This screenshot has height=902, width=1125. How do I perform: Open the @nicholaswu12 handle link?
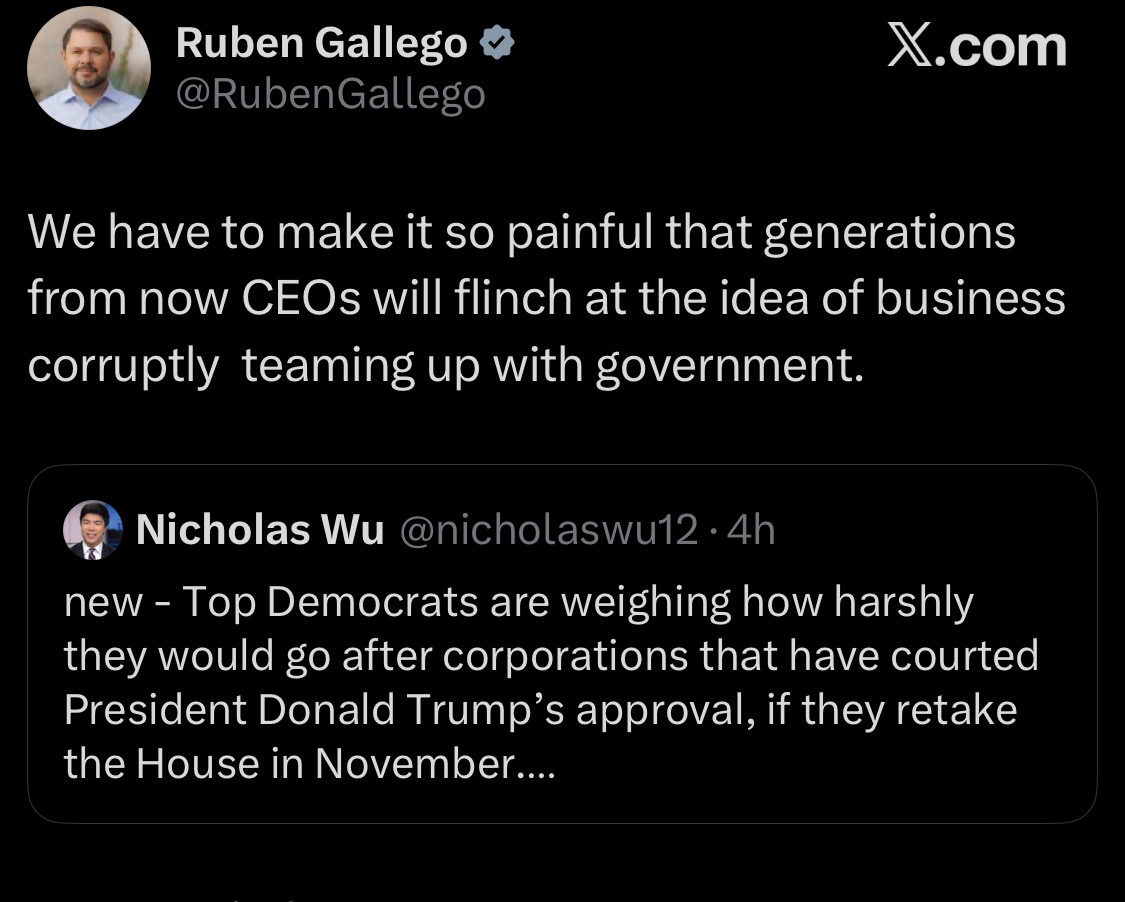[549, 530]
